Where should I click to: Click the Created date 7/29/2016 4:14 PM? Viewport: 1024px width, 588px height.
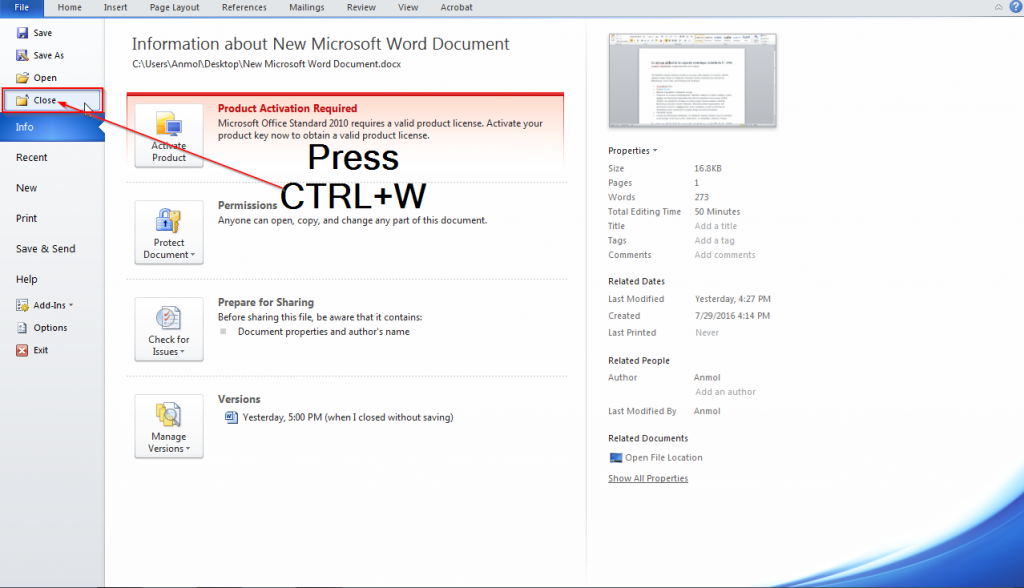point(732,316)
